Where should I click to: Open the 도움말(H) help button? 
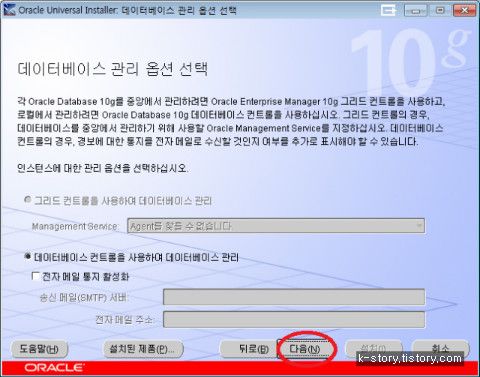point(39,349)
